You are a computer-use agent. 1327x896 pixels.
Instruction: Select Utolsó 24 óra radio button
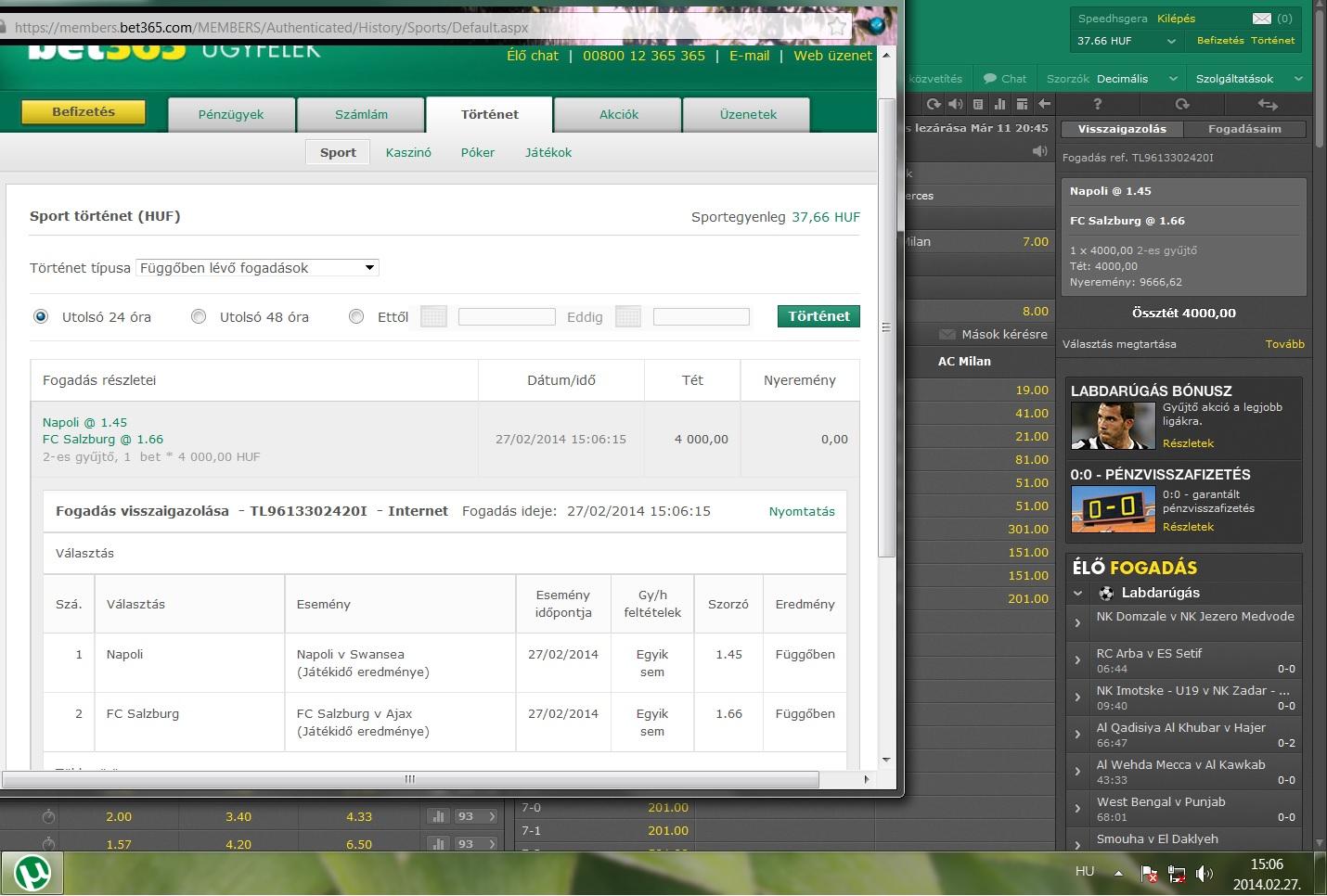tap(41, 316)
